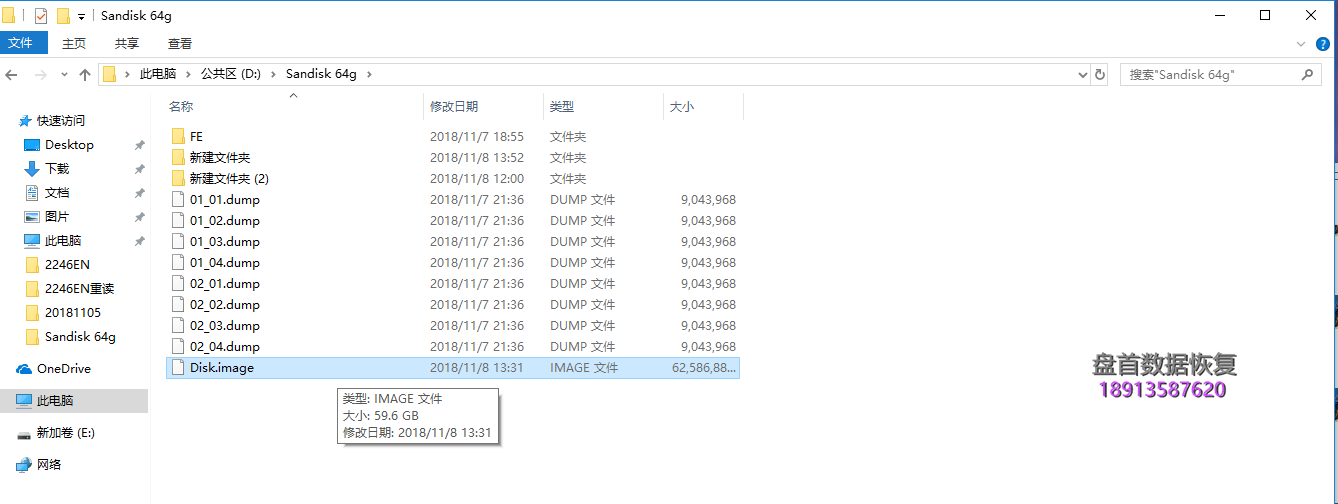Click Sandisk 64g breadcrumb in address bar
The width and height of the screenshot is (1338, 504).
click(321, 74)
